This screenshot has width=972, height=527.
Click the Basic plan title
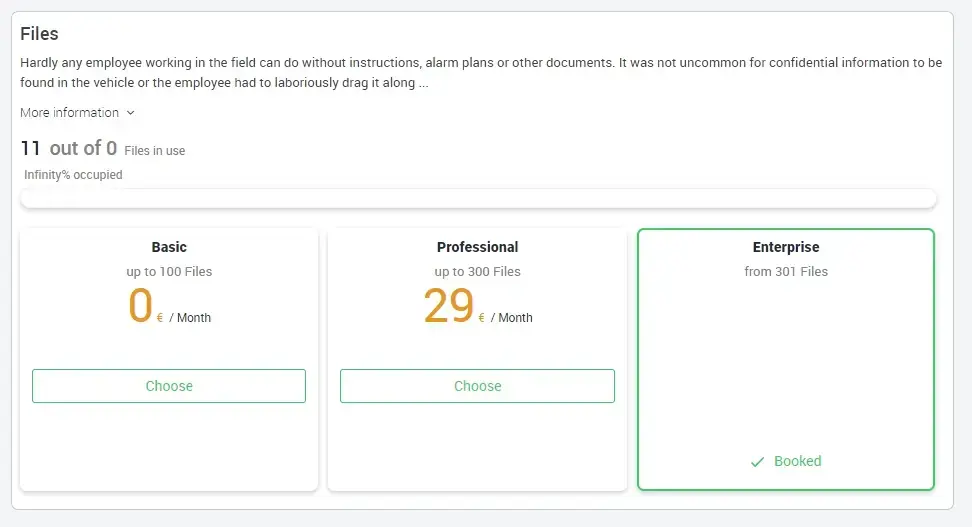point(169,247)
